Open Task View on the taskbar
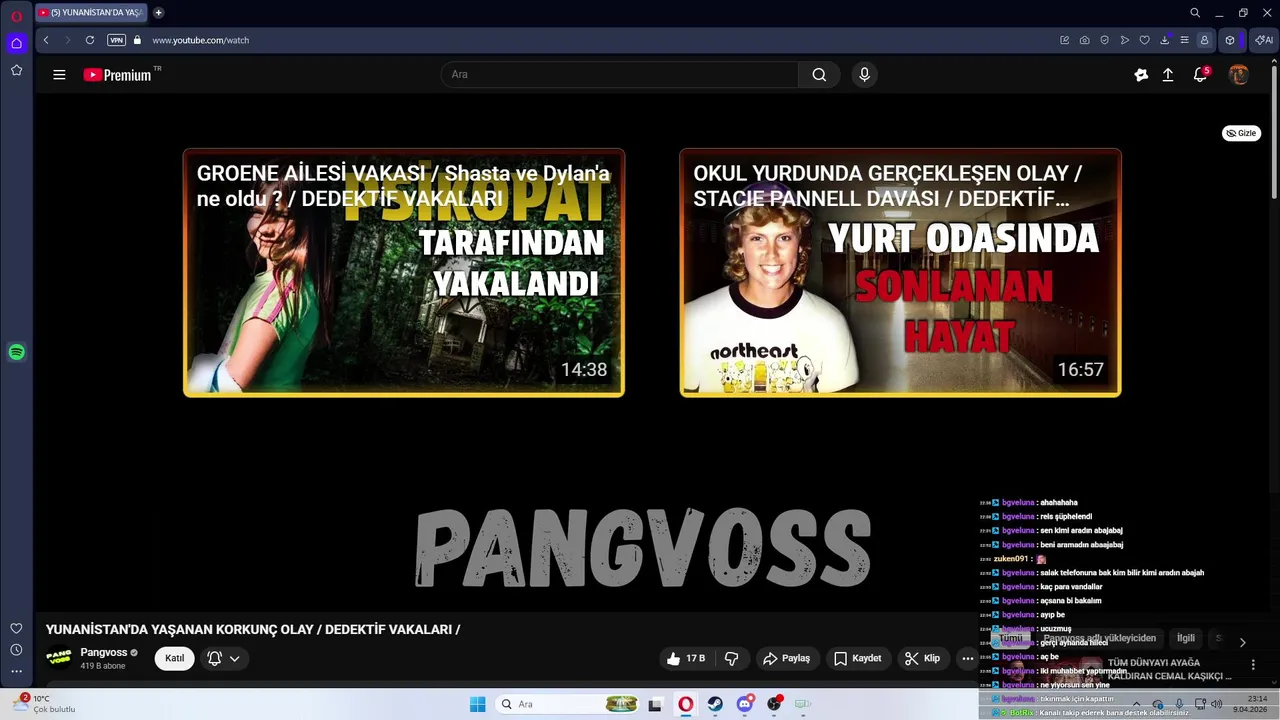 coord(655,704)
